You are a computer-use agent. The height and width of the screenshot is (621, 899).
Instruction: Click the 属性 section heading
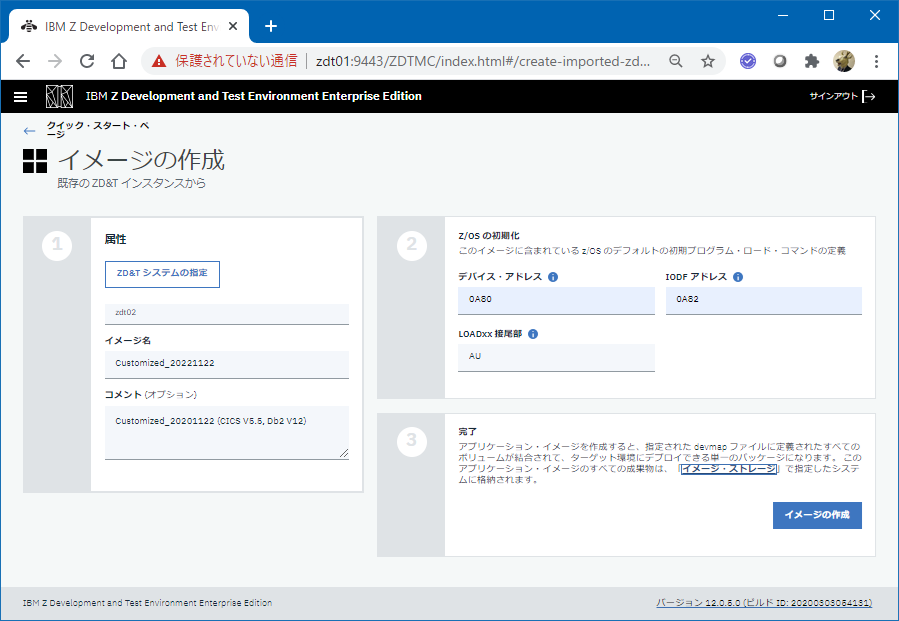pyautogui.click(x=115, y=239)
